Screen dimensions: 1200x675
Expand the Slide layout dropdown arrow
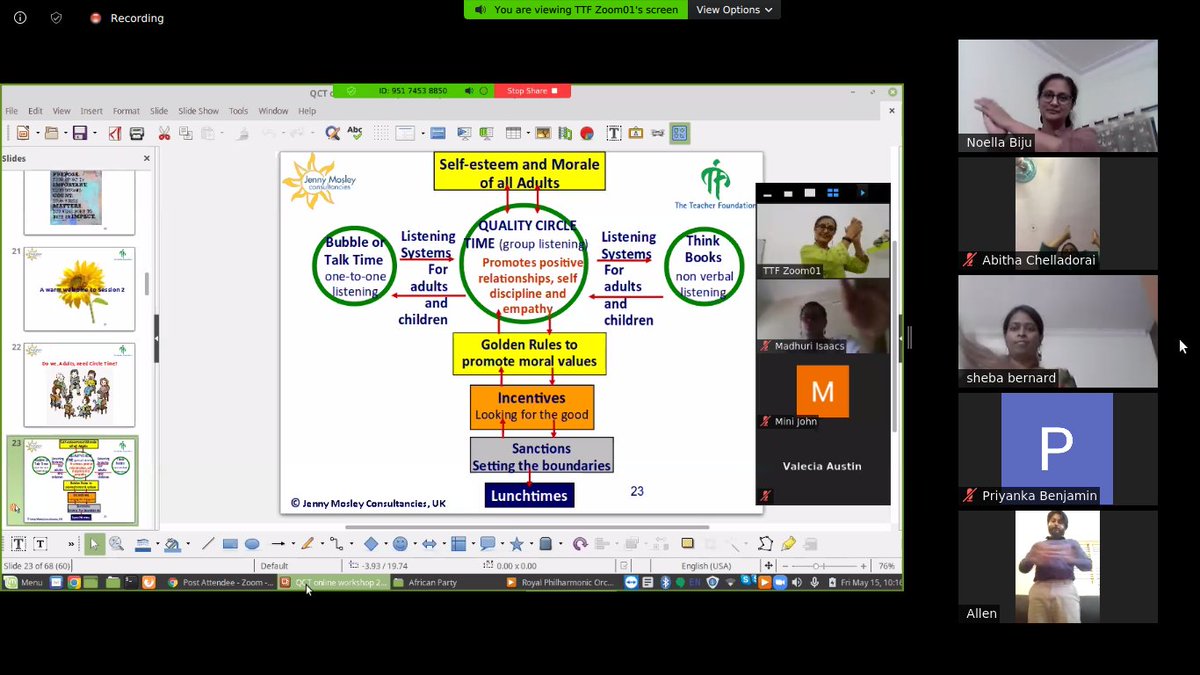[421, 133]
